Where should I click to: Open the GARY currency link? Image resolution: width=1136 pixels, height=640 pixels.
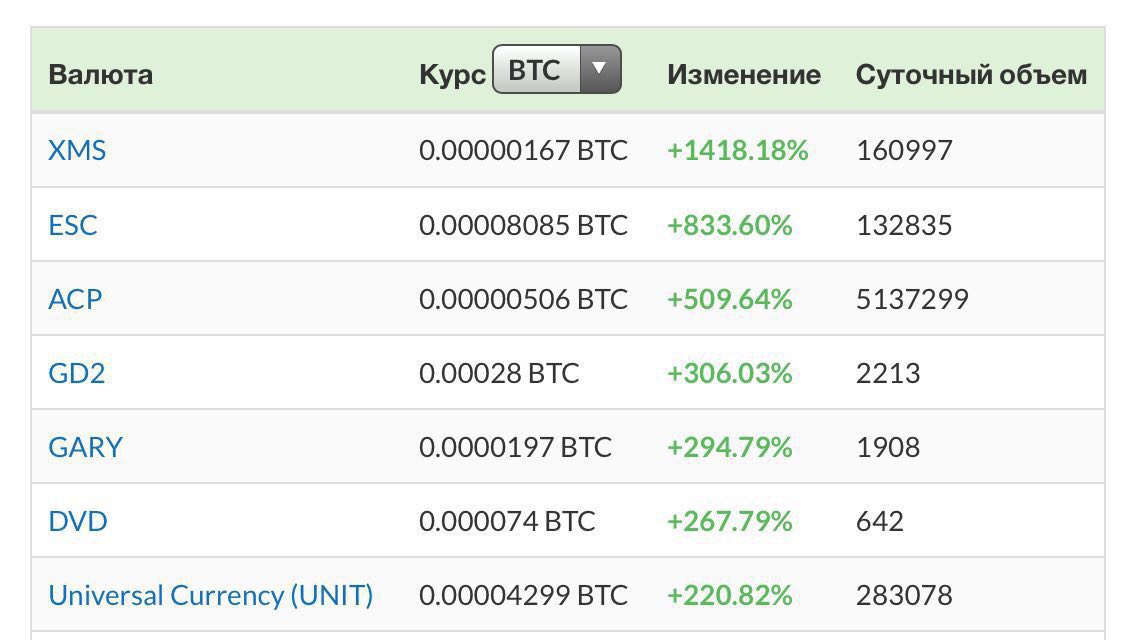(x=85, y=446)
